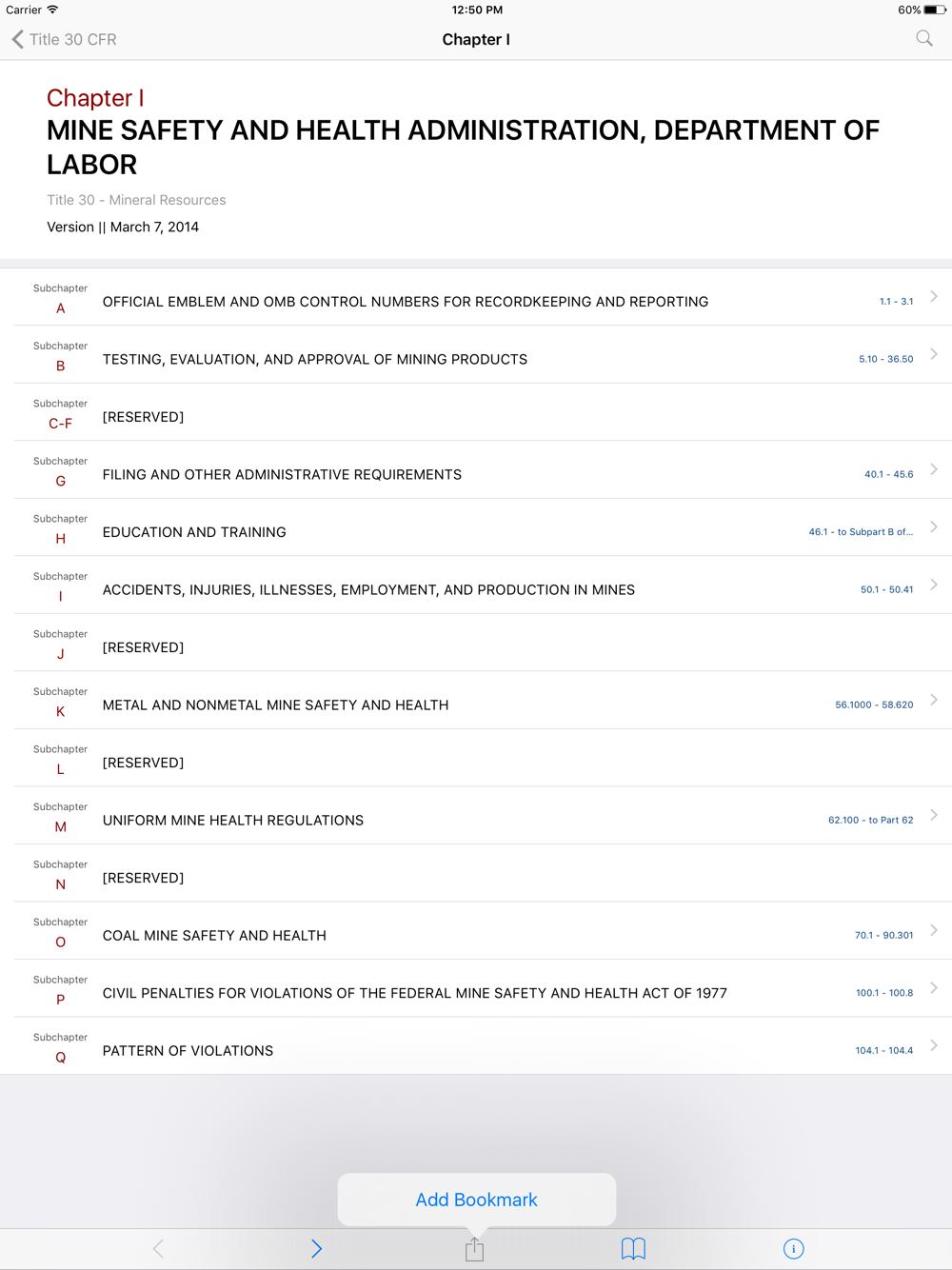Tap the [RESERVED] text in Subchapter J
The height and width of the screenshot is (1270, 952).
(143, 647)
